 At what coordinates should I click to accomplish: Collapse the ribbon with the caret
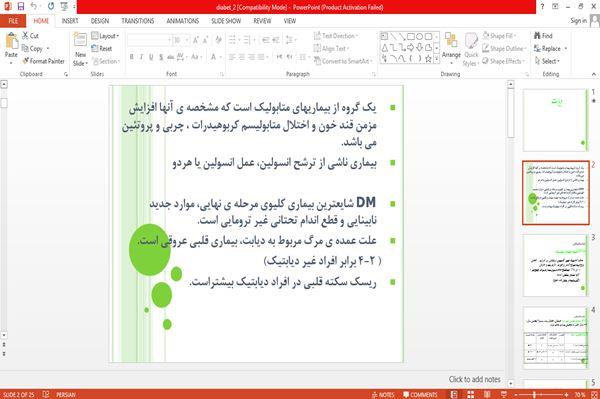[593, 74]
